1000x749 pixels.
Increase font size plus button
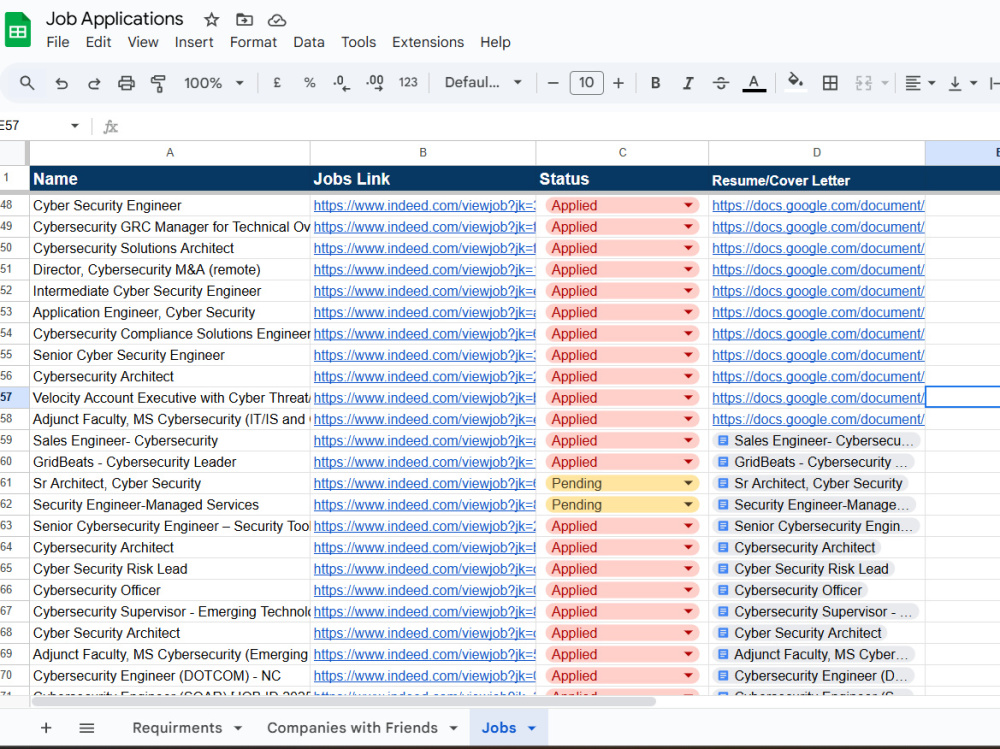[x=618, y=83]
